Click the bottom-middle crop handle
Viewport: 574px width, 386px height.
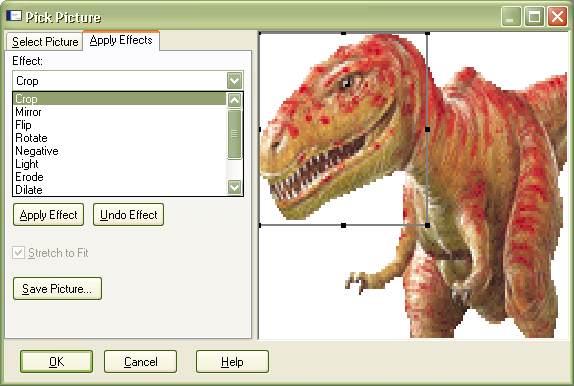(343, 225)
